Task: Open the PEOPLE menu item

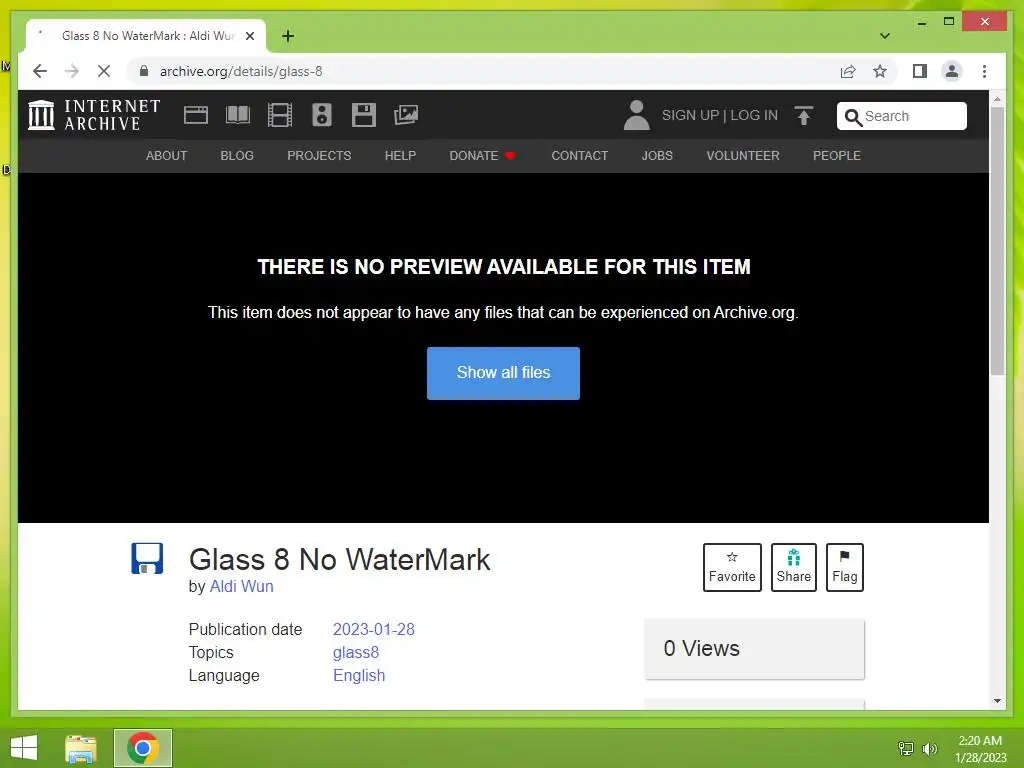Action: [x=837, y=156]
